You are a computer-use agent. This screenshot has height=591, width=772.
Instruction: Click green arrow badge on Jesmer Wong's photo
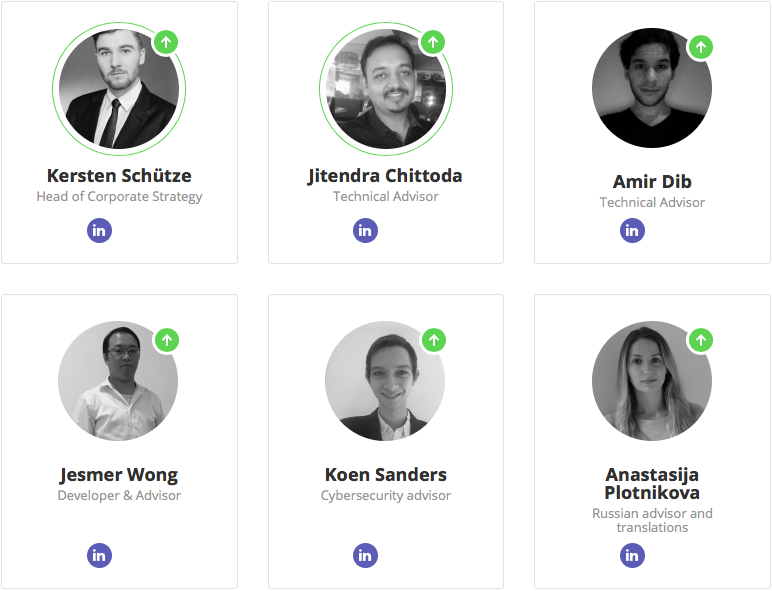coord(167,340)
